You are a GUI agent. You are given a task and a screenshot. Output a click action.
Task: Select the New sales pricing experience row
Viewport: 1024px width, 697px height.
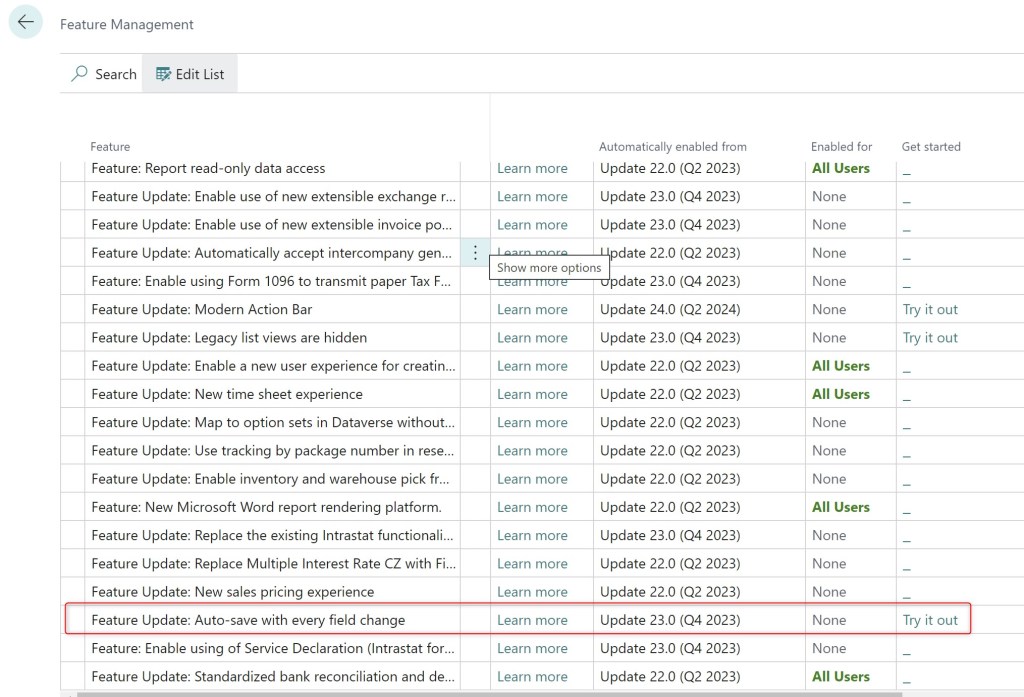(232, 592)
